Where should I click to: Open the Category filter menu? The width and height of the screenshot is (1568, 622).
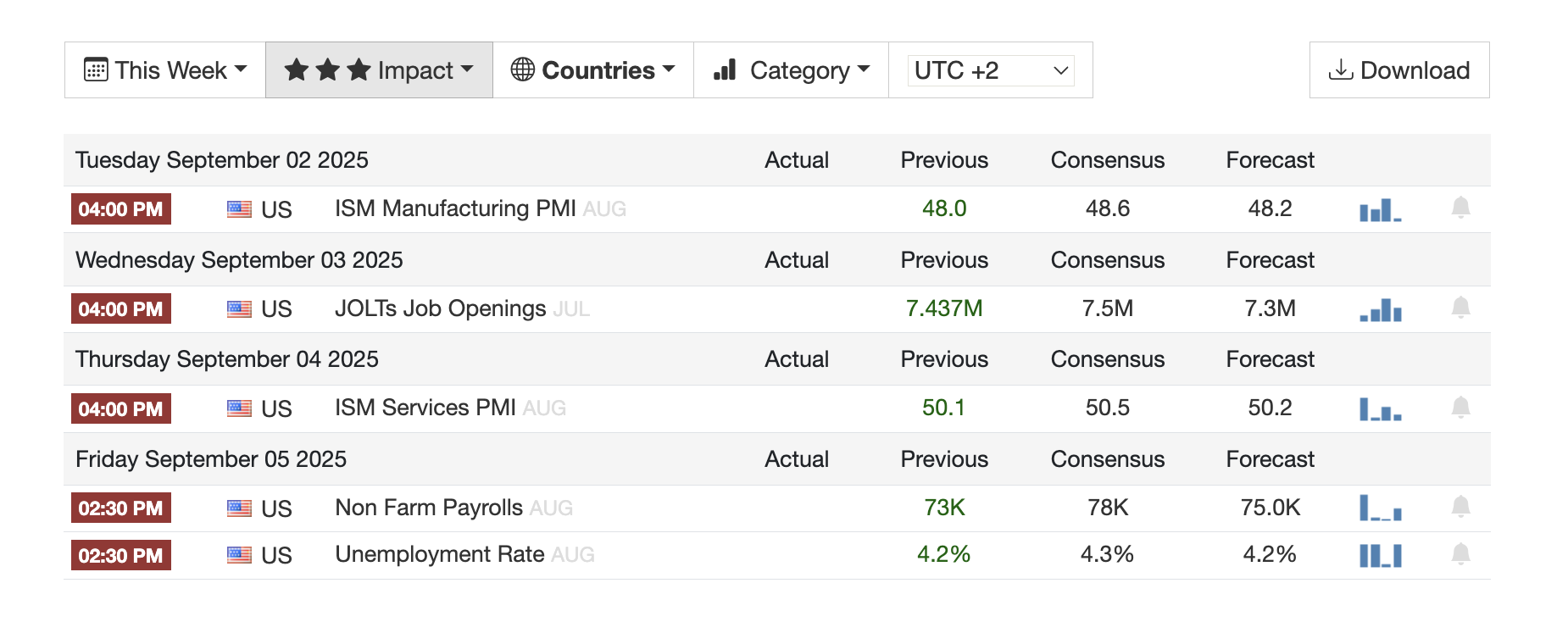[x=791, y=70]
